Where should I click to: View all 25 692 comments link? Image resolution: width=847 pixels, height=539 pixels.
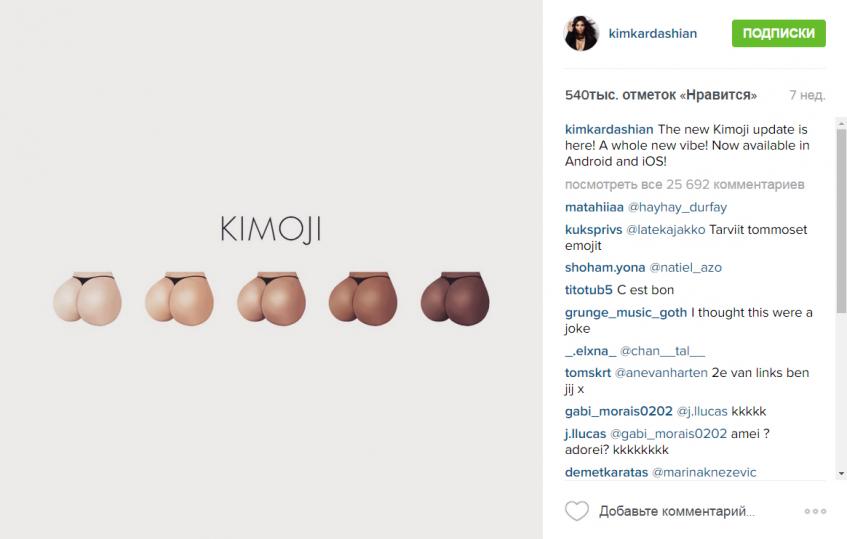pyautogui.click(x=684, y=185)
